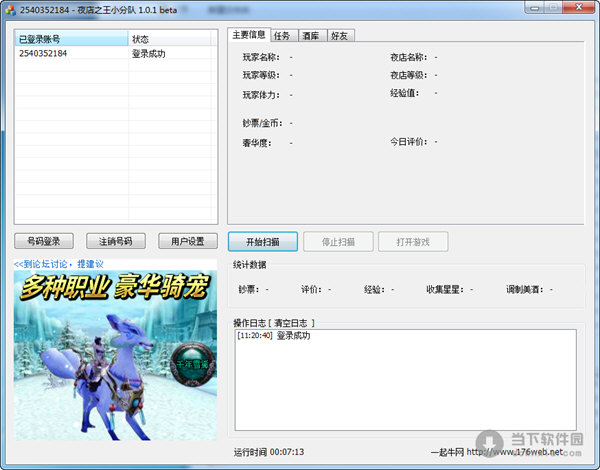The image size is (600, 470).
Task: Open the 任务 tab
Action: [x=282, y=36]
